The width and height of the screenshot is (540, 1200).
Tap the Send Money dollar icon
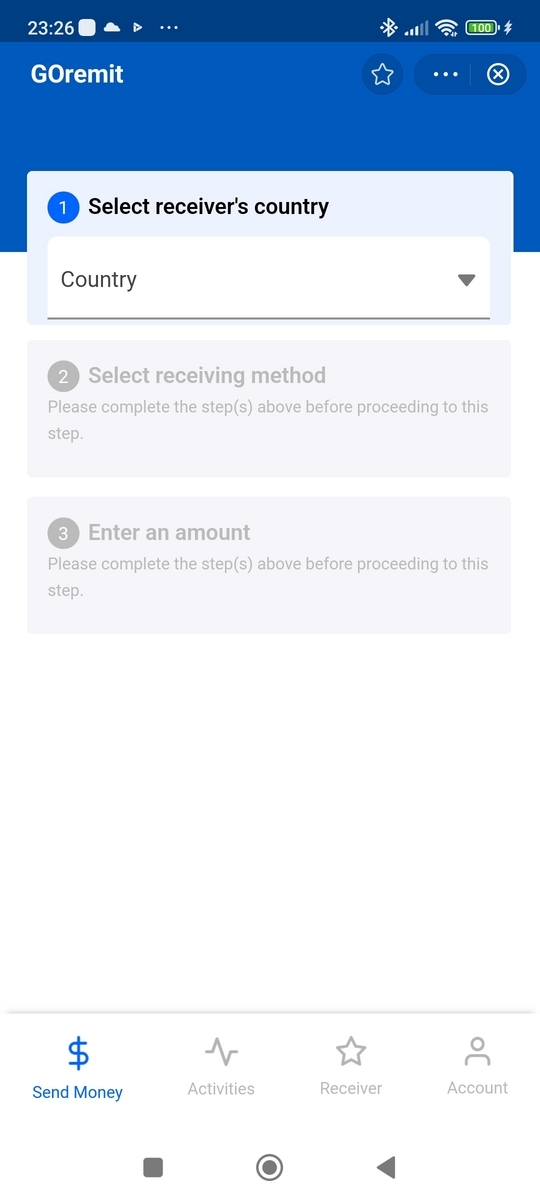point(78,1054)
